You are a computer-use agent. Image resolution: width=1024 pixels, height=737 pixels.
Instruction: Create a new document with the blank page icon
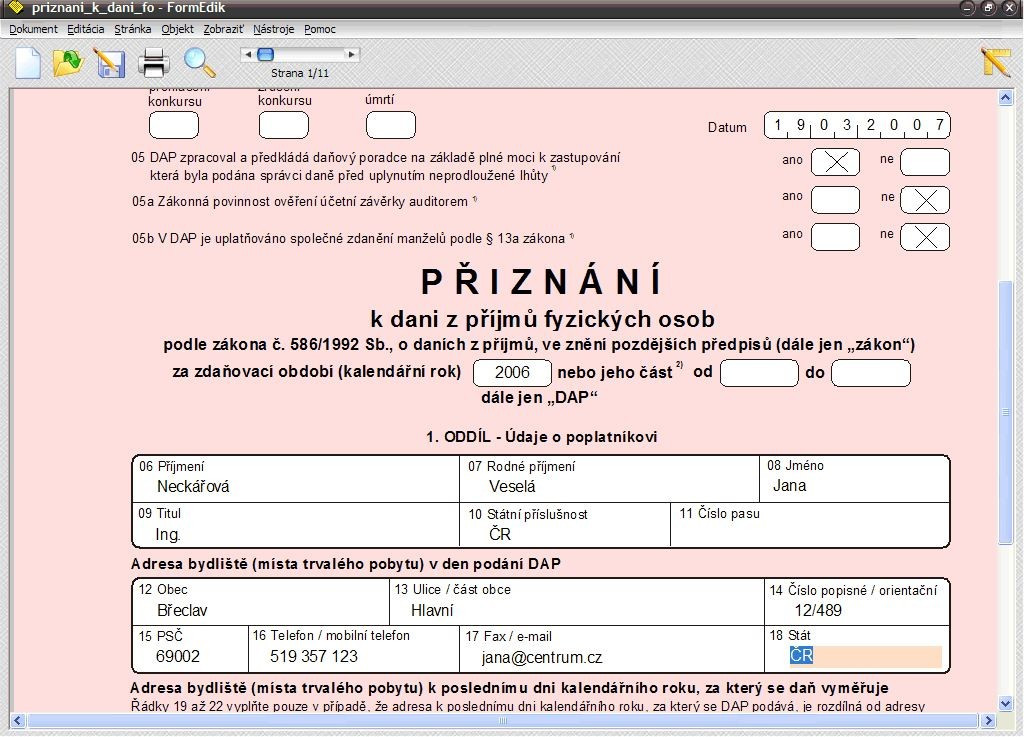(x=28, y=63)
